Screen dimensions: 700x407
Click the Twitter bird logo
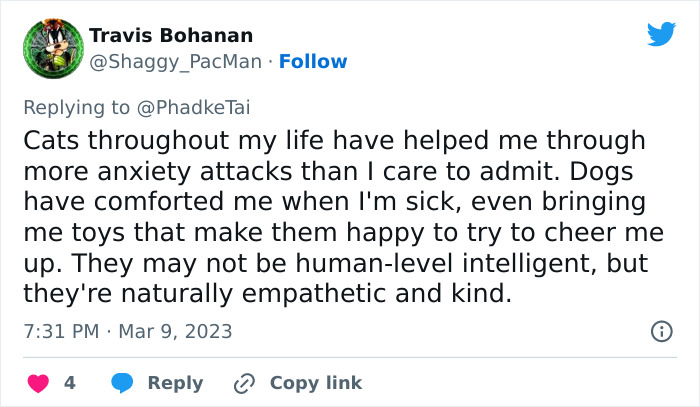click(661, 34)
